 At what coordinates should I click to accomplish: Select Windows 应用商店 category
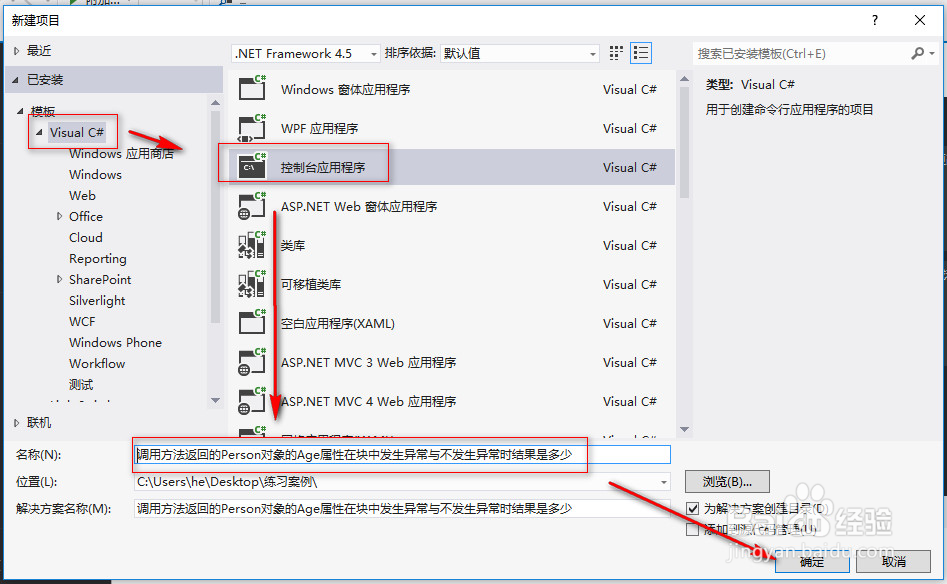(121, 153)
